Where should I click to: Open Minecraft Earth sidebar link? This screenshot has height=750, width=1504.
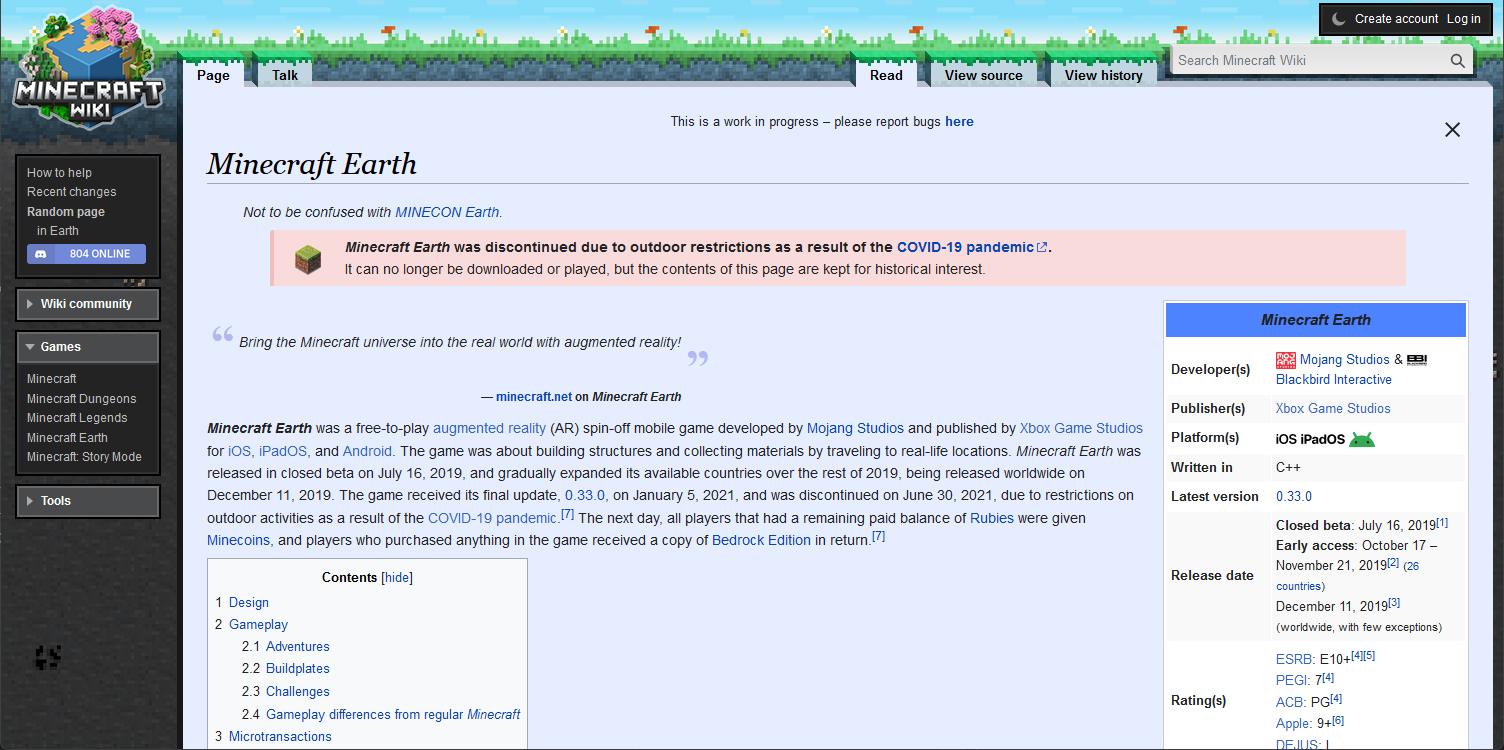pyautogui.click(x=67, y=438)
